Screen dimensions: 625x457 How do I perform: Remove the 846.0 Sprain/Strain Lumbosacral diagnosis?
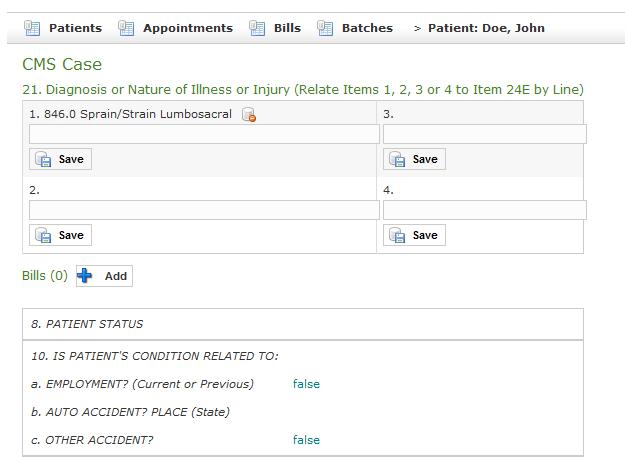[x=249, y=115]
